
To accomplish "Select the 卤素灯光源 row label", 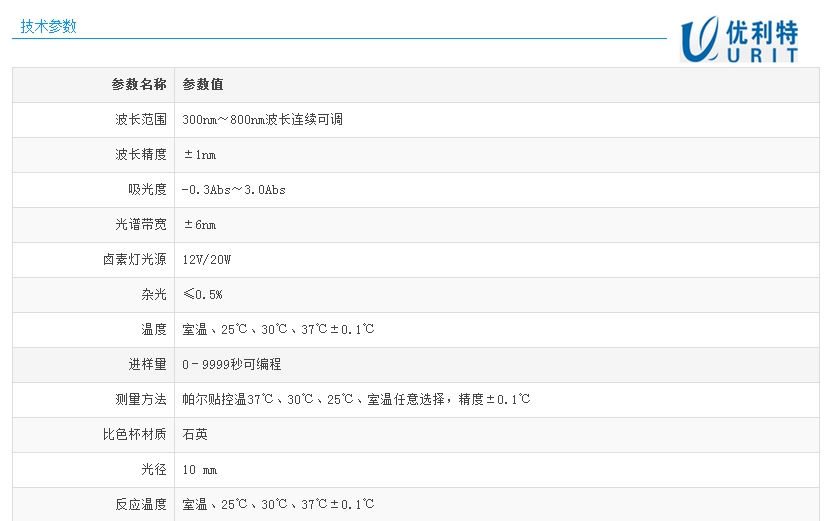I will point(135,260).
